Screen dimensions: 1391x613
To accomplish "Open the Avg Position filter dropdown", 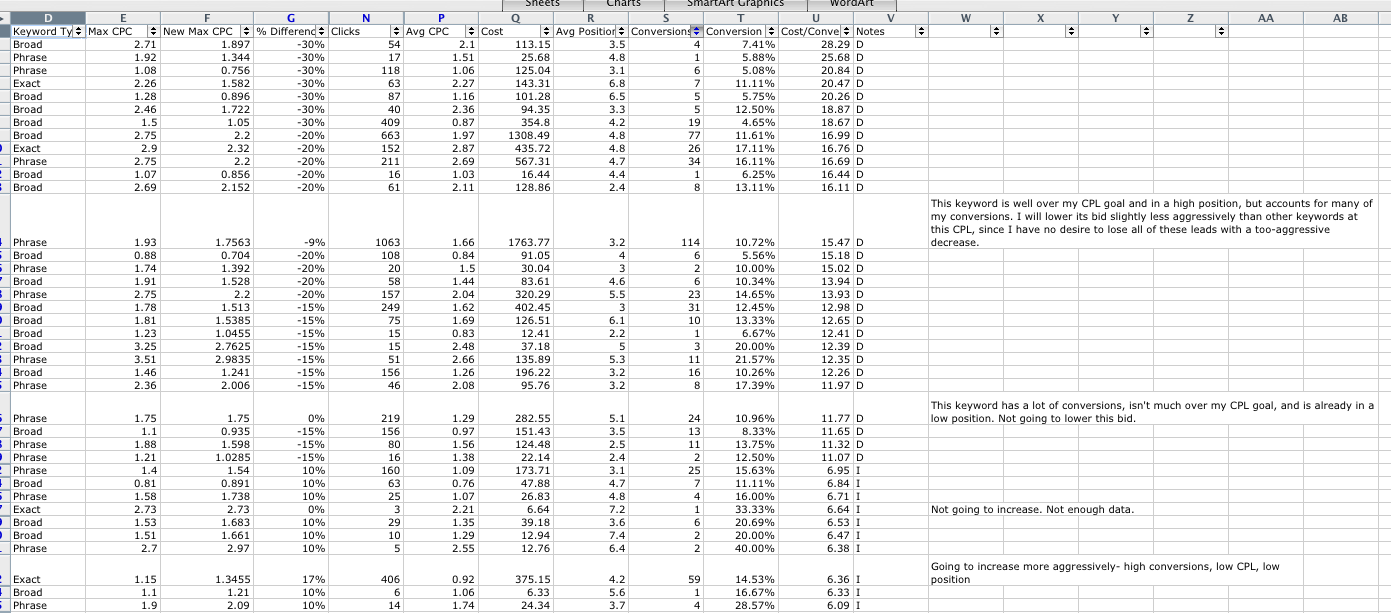I will 621,32.
